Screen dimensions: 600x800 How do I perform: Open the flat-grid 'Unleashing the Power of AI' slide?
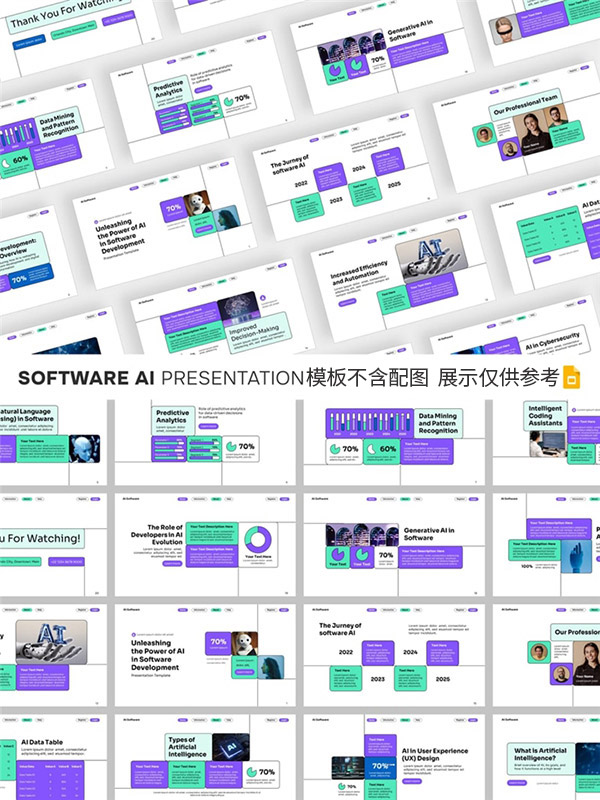point(205,655)
